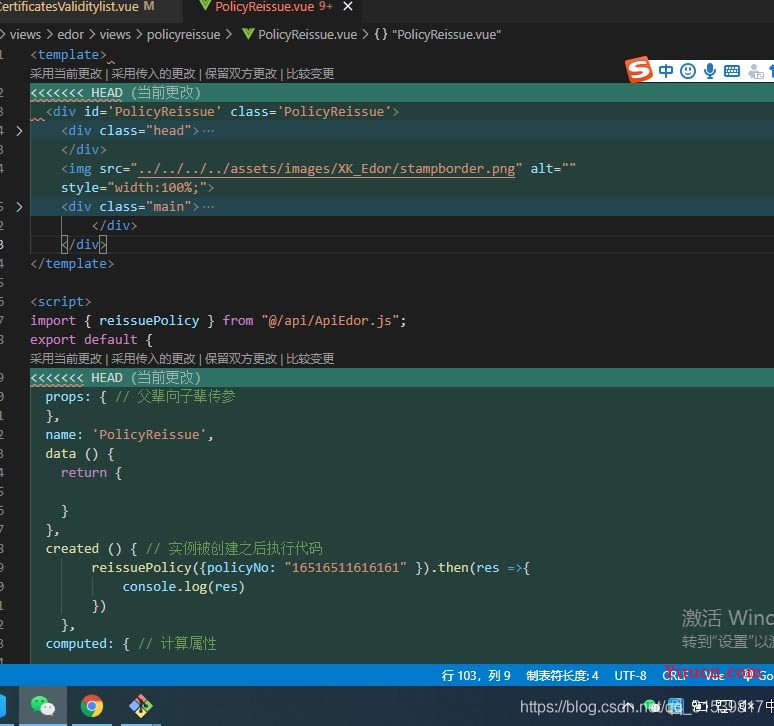Open WeChat from the taskbar
Screen dimensions: 774x726
(x=43, y=706)
